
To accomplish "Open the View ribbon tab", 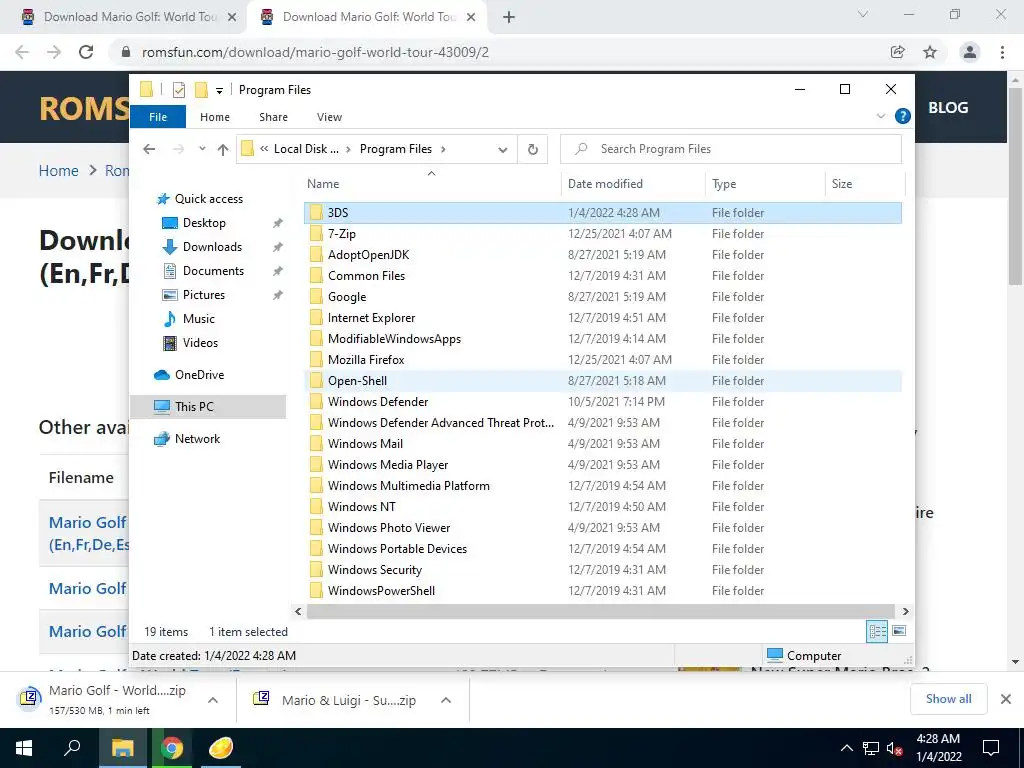I will click(x=329, y=117).
